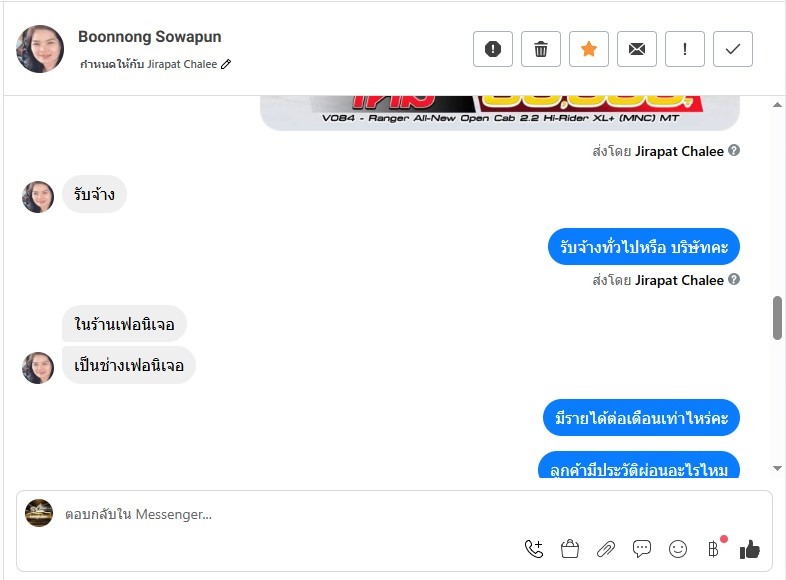Start a call with phone plus icon

[x=534, y=549]
